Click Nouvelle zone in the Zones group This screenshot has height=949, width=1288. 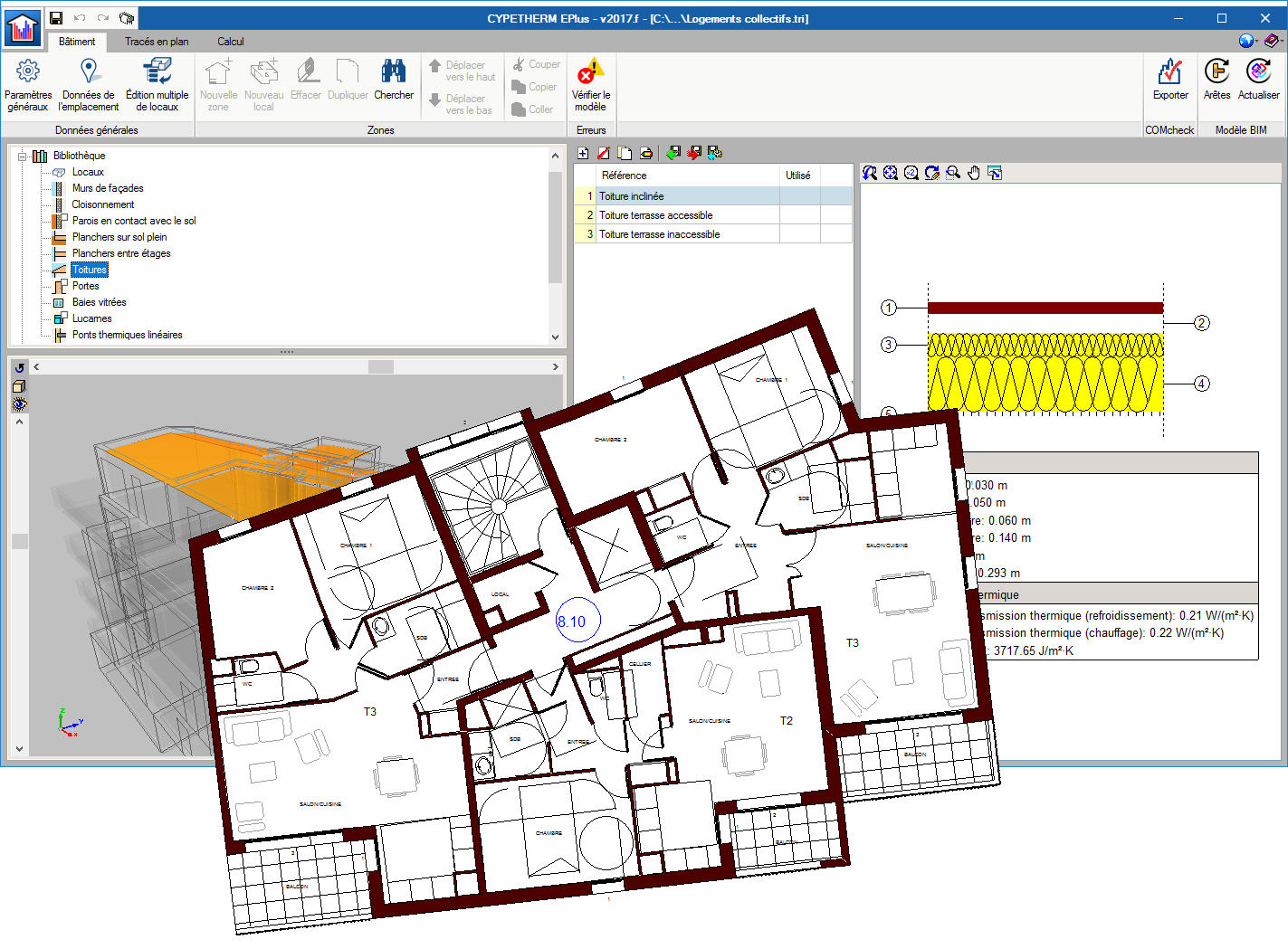click(218, 85)
